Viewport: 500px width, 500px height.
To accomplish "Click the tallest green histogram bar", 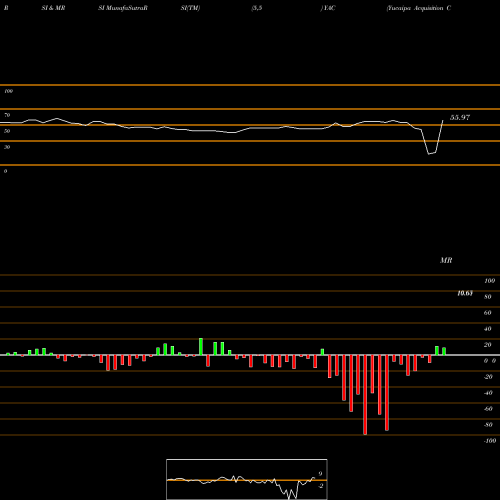I will coord(201,347).
